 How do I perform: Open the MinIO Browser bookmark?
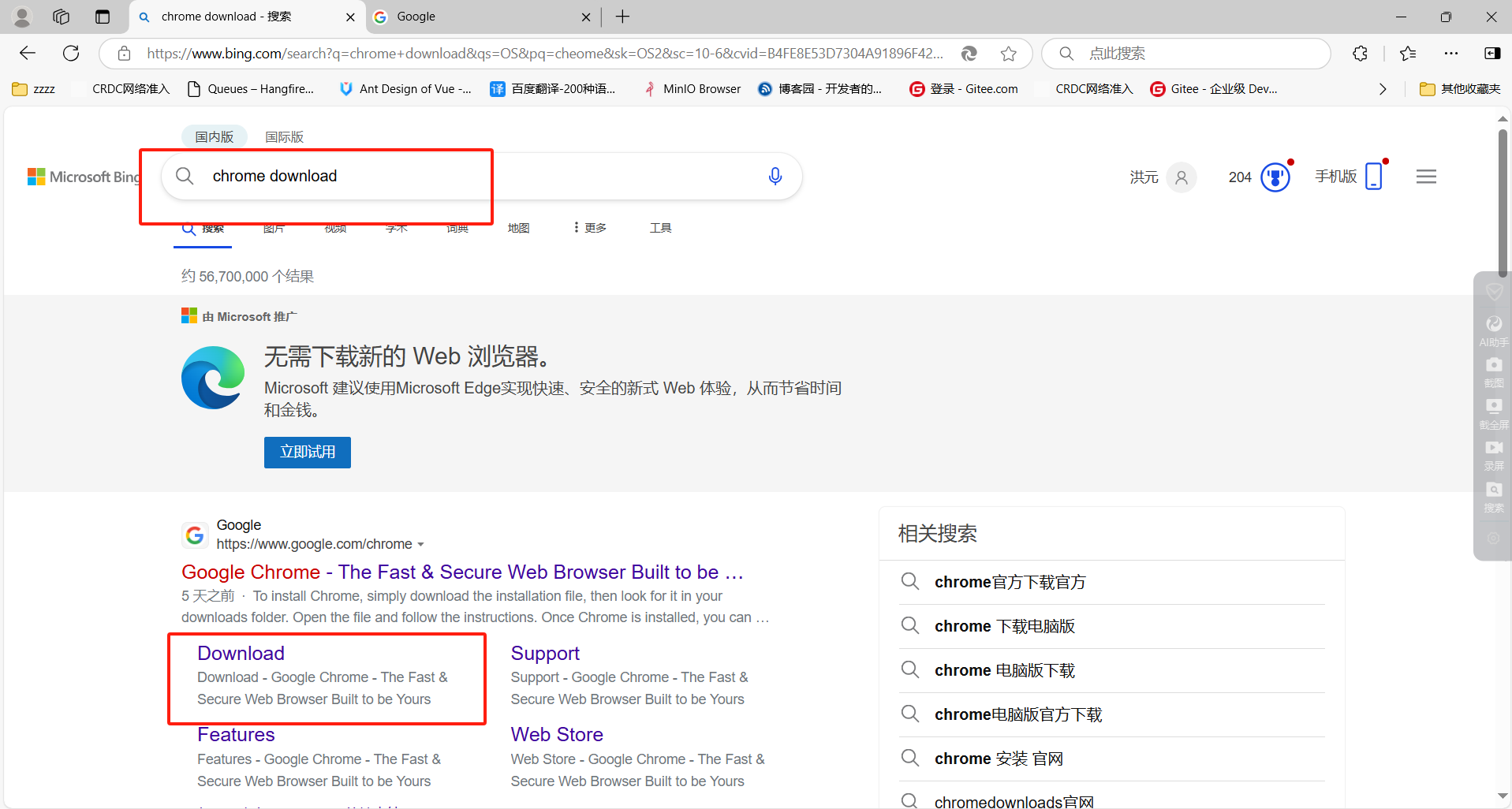click(692, 89)
